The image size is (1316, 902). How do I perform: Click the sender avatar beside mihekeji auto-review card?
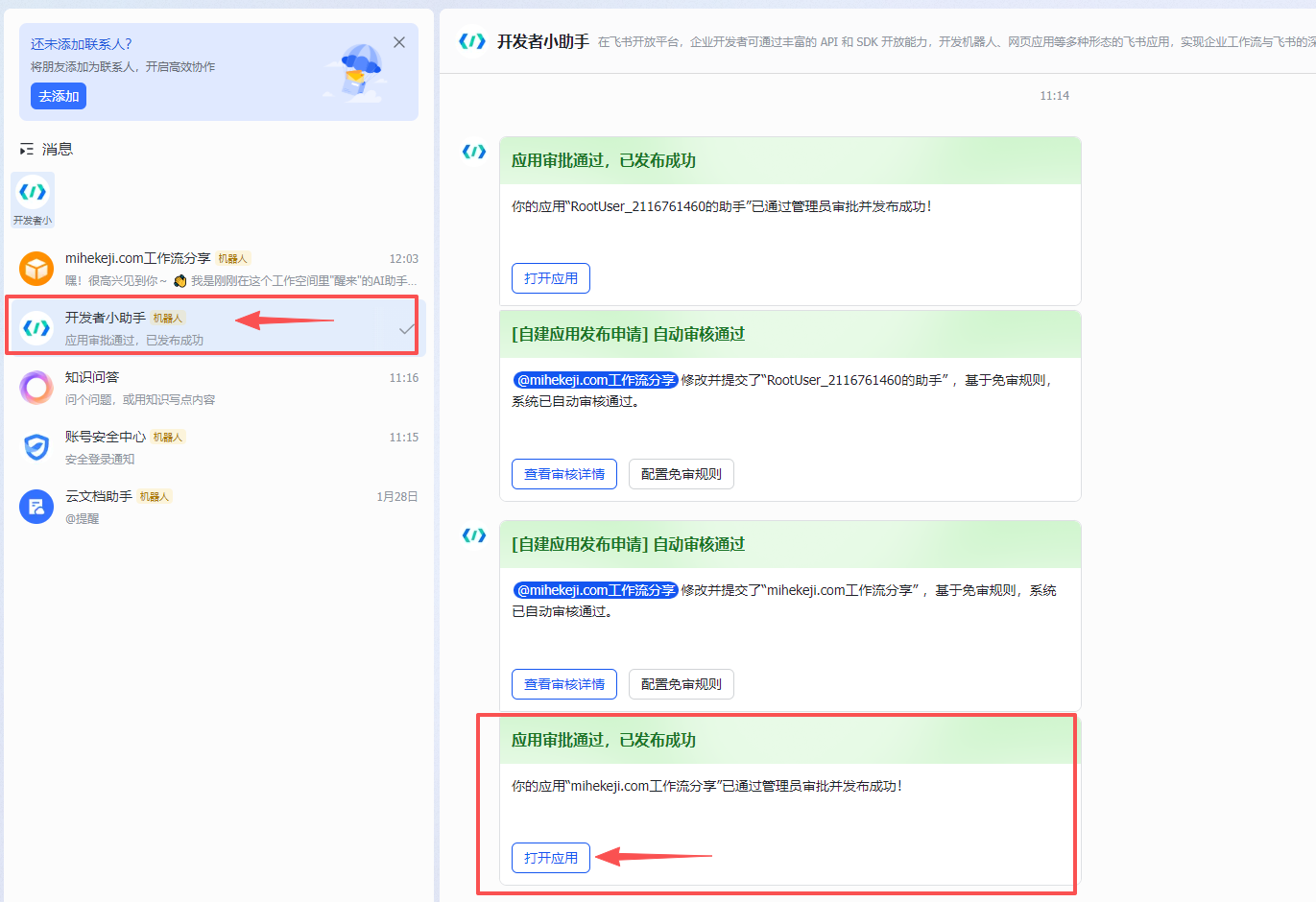pyautogui.click(x=474, y=535)
